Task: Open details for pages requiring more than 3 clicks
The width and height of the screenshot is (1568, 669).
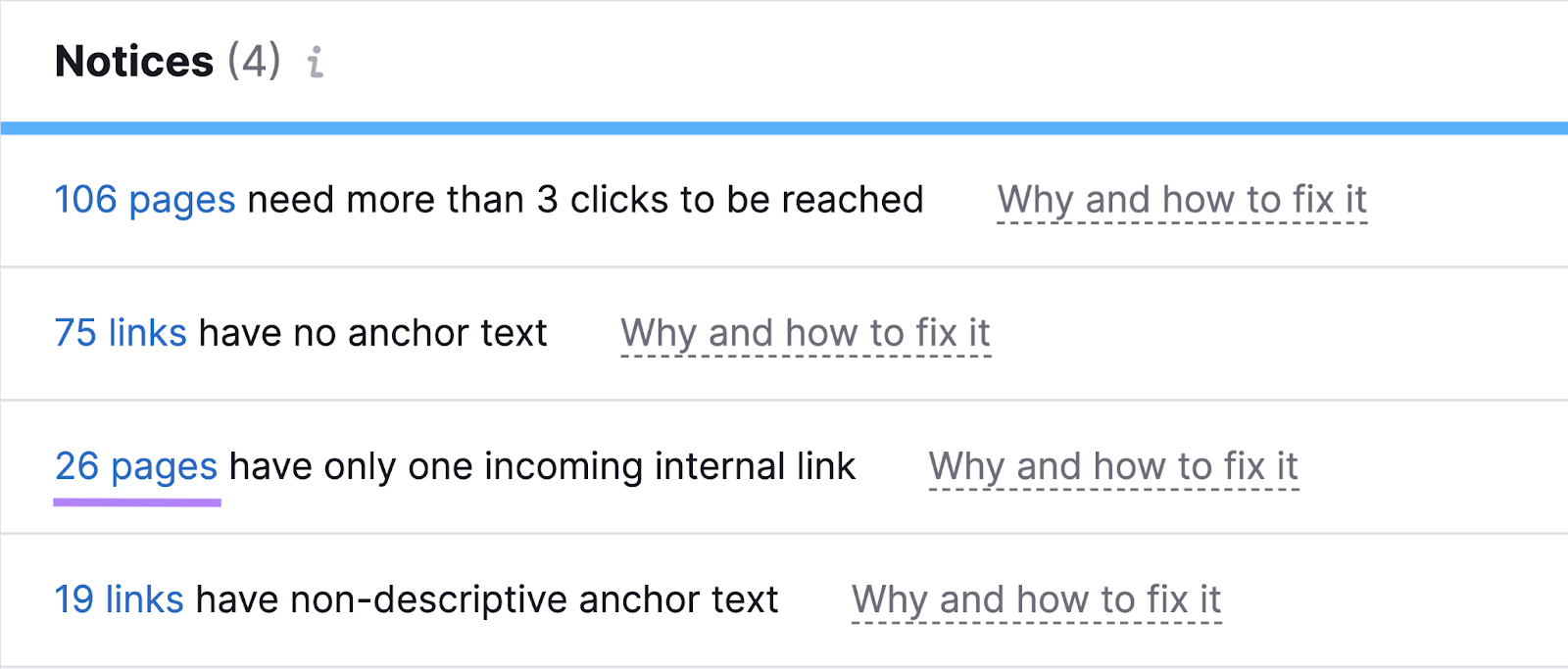Action: (144, 200)
